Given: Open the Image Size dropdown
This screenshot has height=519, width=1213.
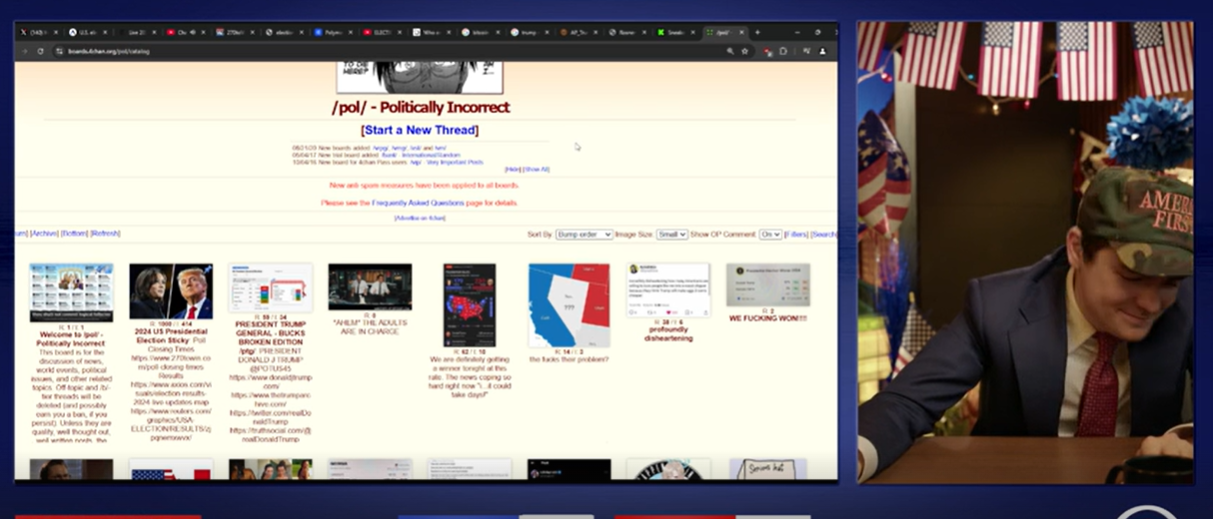Looking at the screenshot, I should tap(671, 234).
